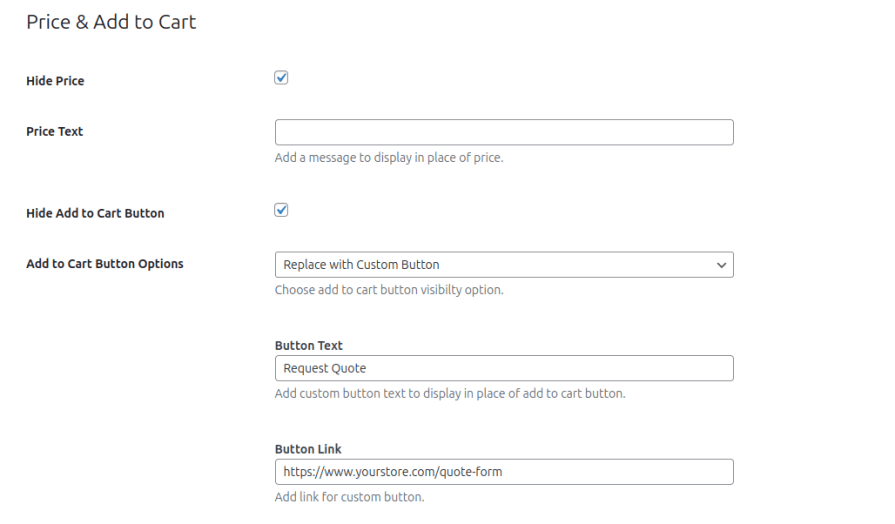Open the Add to Cart Button Options dropdown
This screenshot has width=895, height=524.
[x=503, y=265]
